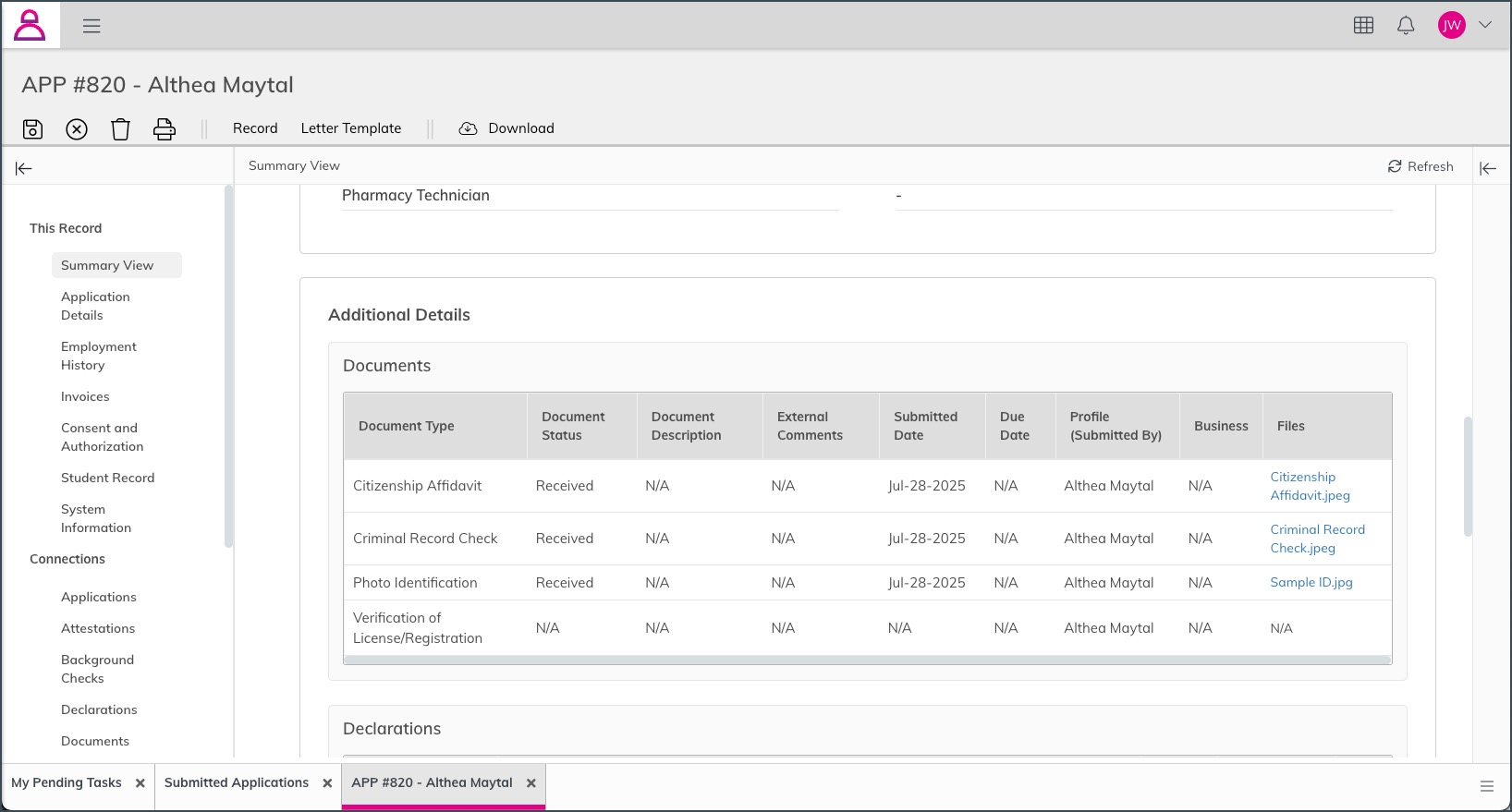Close the Submitted Applications tab
The image size is (1512, 812).
point(327,783)
